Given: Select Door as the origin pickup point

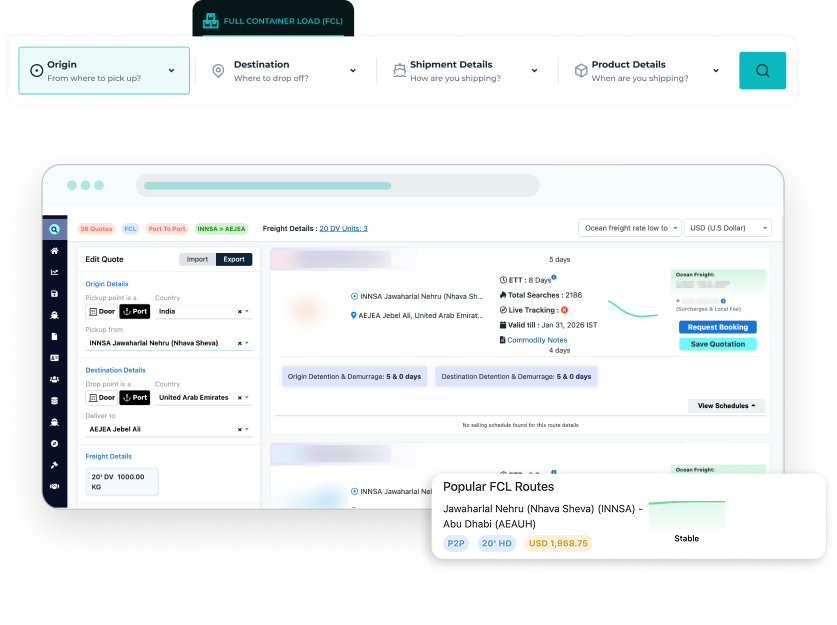Looking at the screenshot, I should [102, 311].
